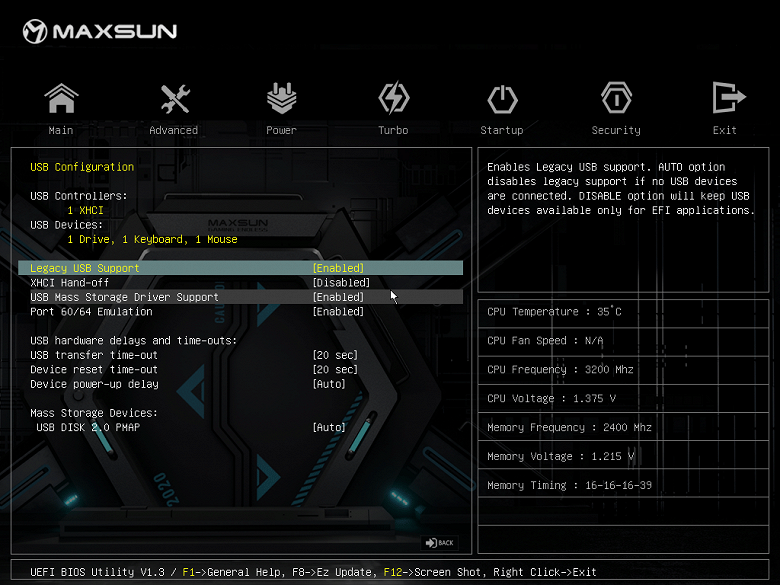Toggle XHCI Hand-off Disabled value
Viewport: 780px width, 585px height.
coord(341,283)
